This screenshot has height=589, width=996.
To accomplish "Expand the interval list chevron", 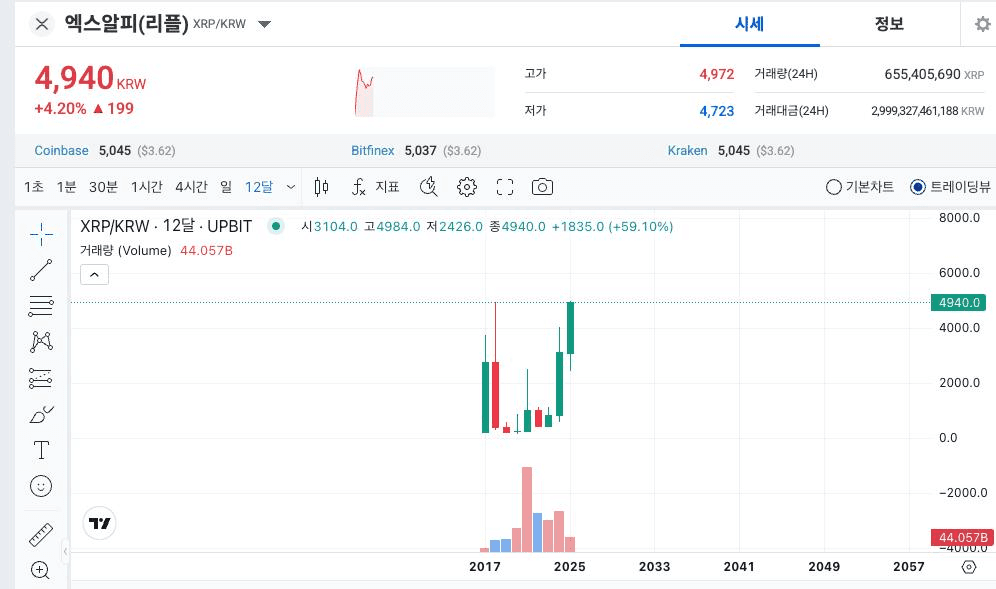I will click(x=291, y=187).
